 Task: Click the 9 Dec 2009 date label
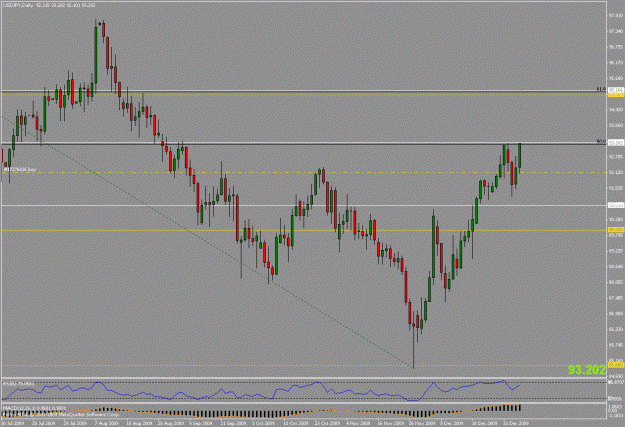click(x=451, y=423)
